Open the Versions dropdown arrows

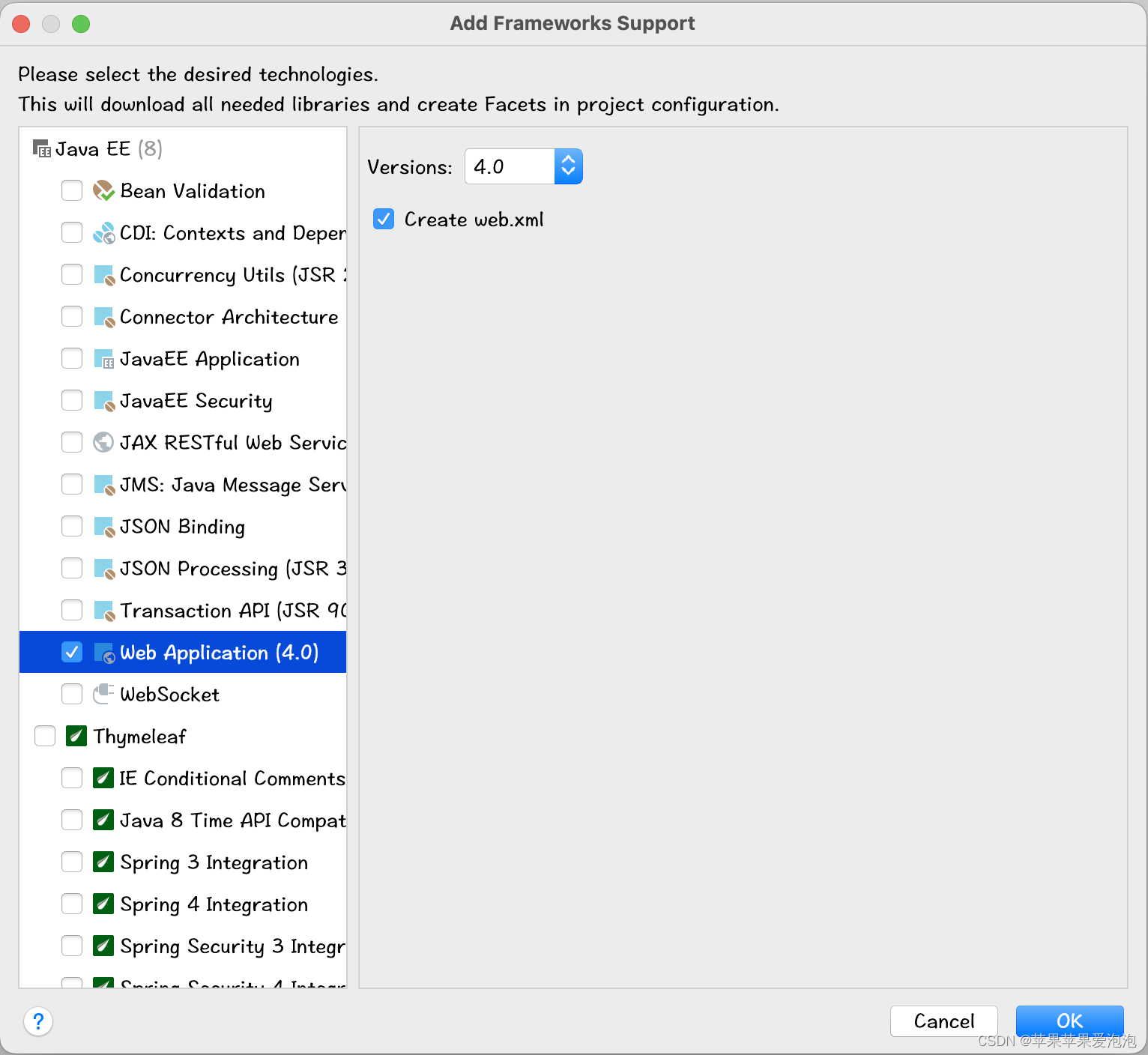tap(569, 166)
